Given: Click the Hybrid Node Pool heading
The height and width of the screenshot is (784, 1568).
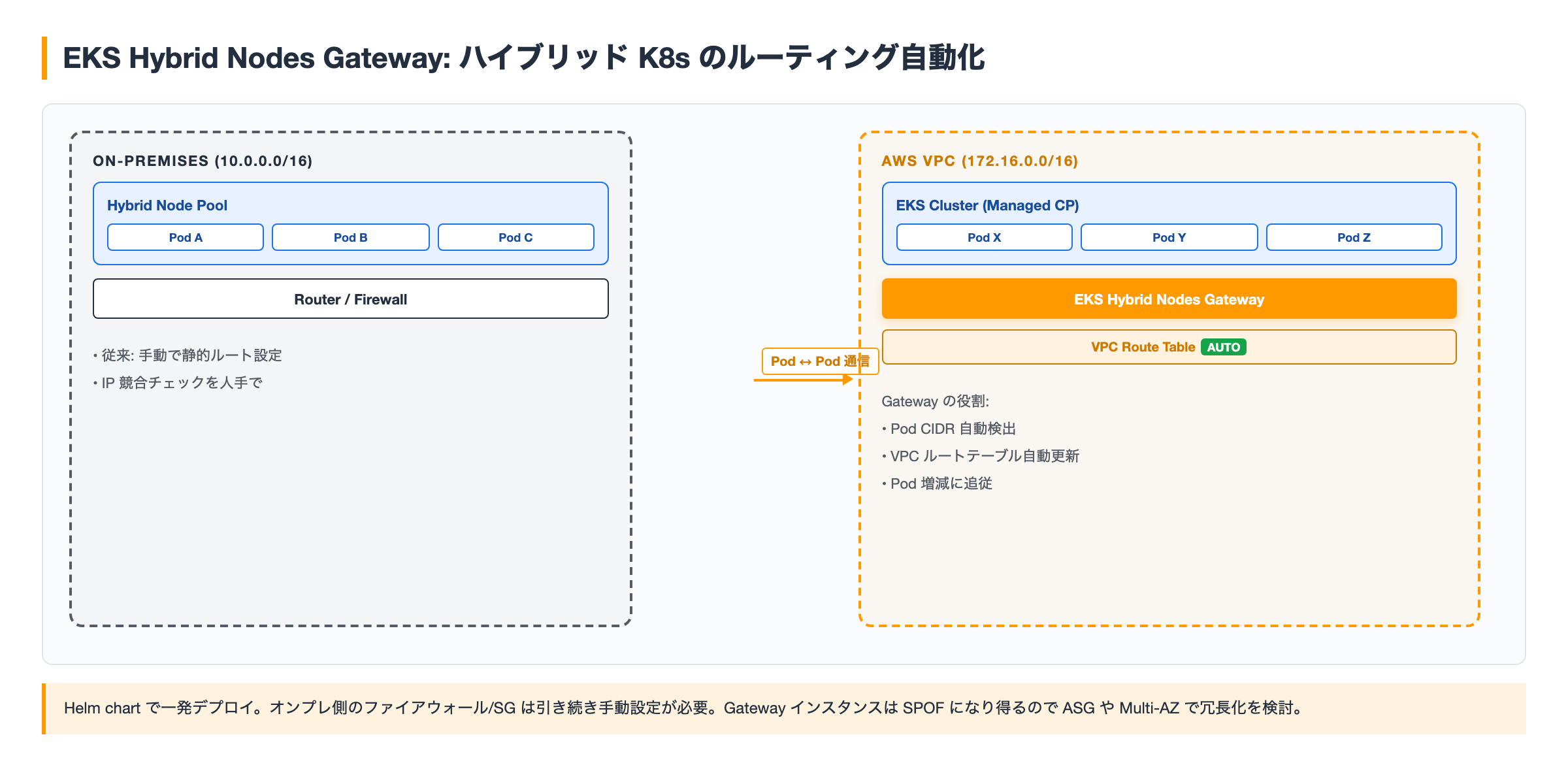Looking at the screenshot, I should tap(167, 205).
